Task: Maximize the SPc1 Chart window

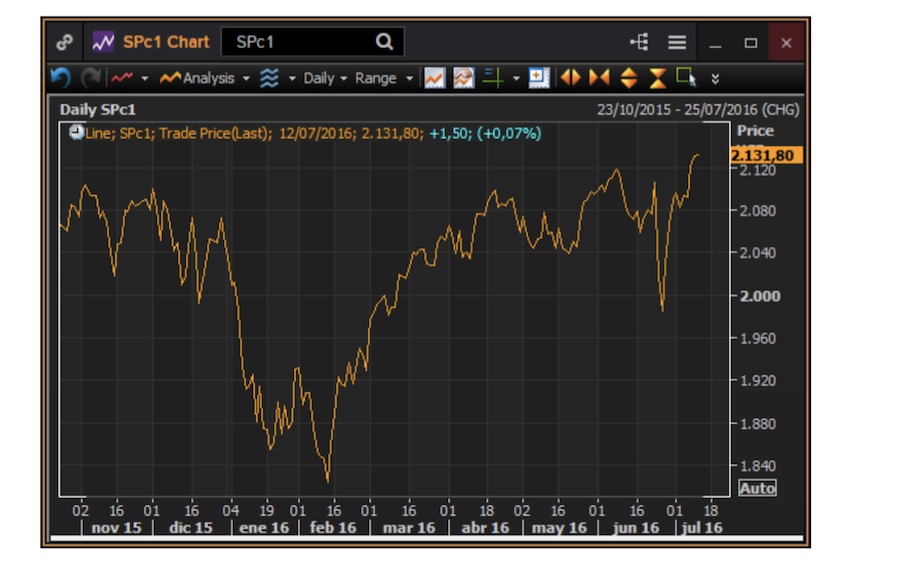Action: click(x=750, y=42)
